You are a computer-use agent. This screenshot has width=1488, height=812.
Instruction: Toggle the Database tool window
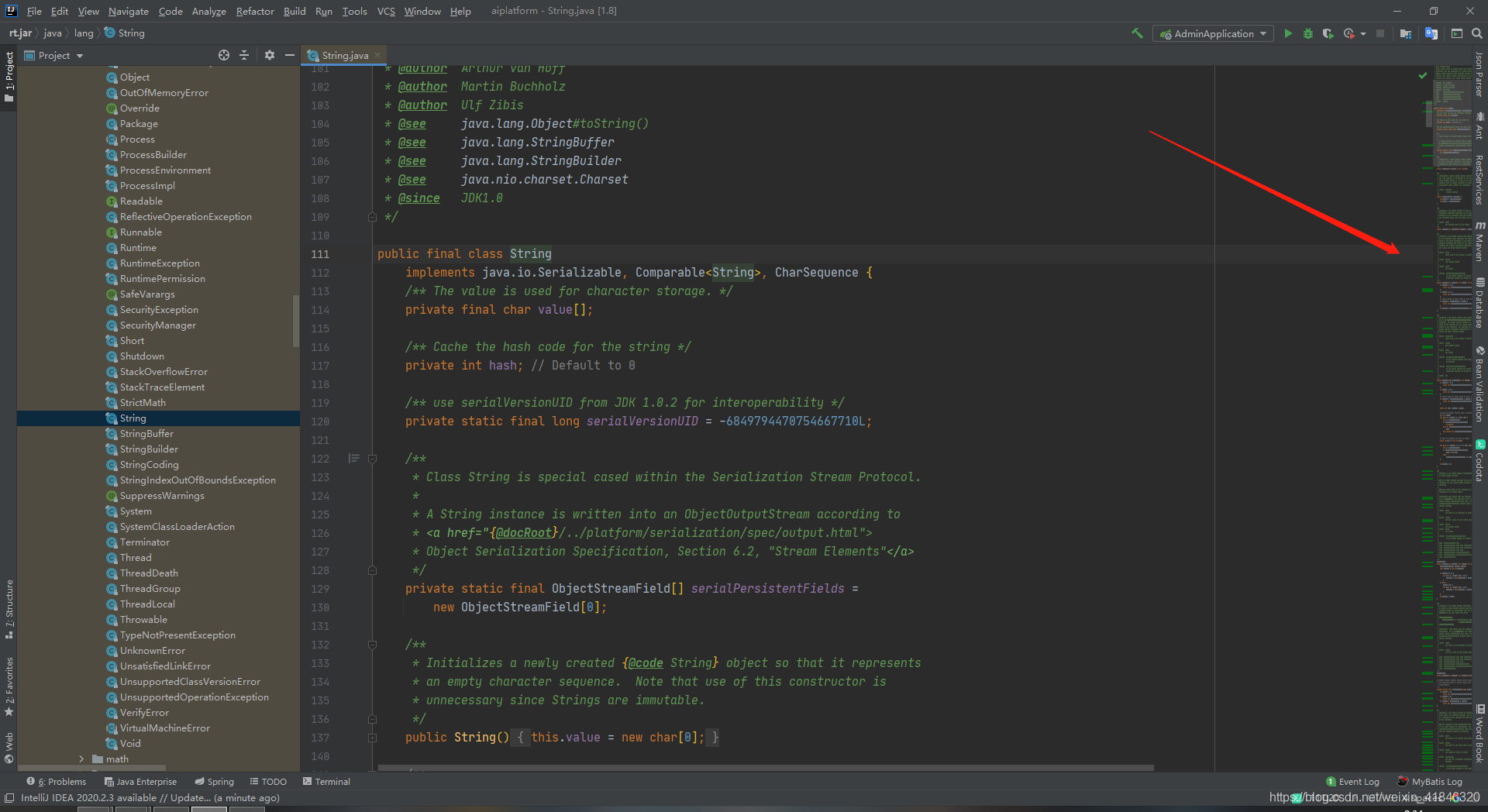1479,303
